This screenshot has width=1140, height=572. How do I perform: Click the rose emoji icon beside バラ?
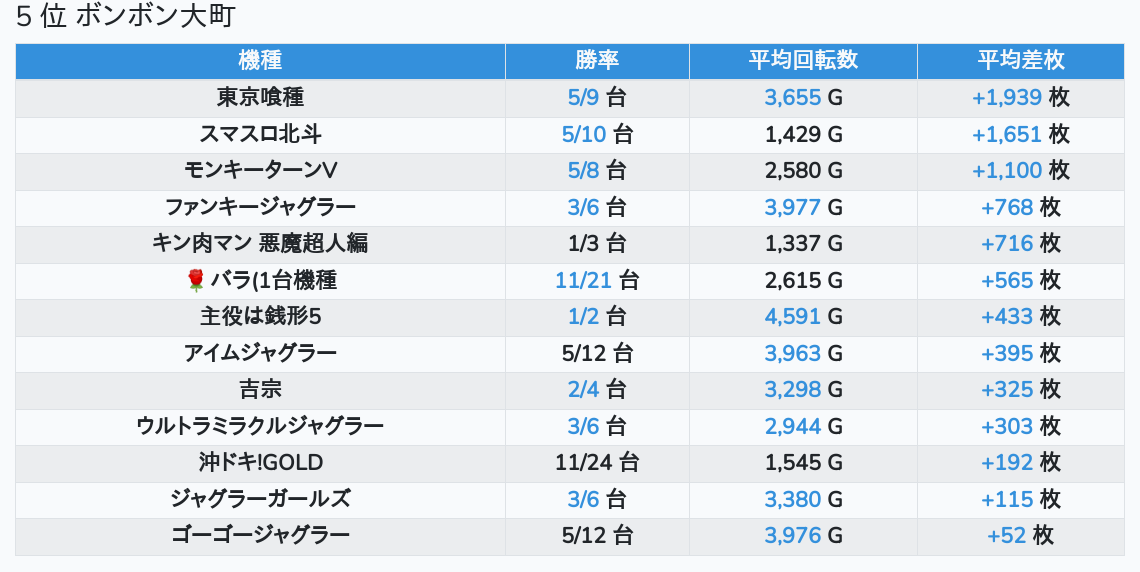click(x=196, y=281)
